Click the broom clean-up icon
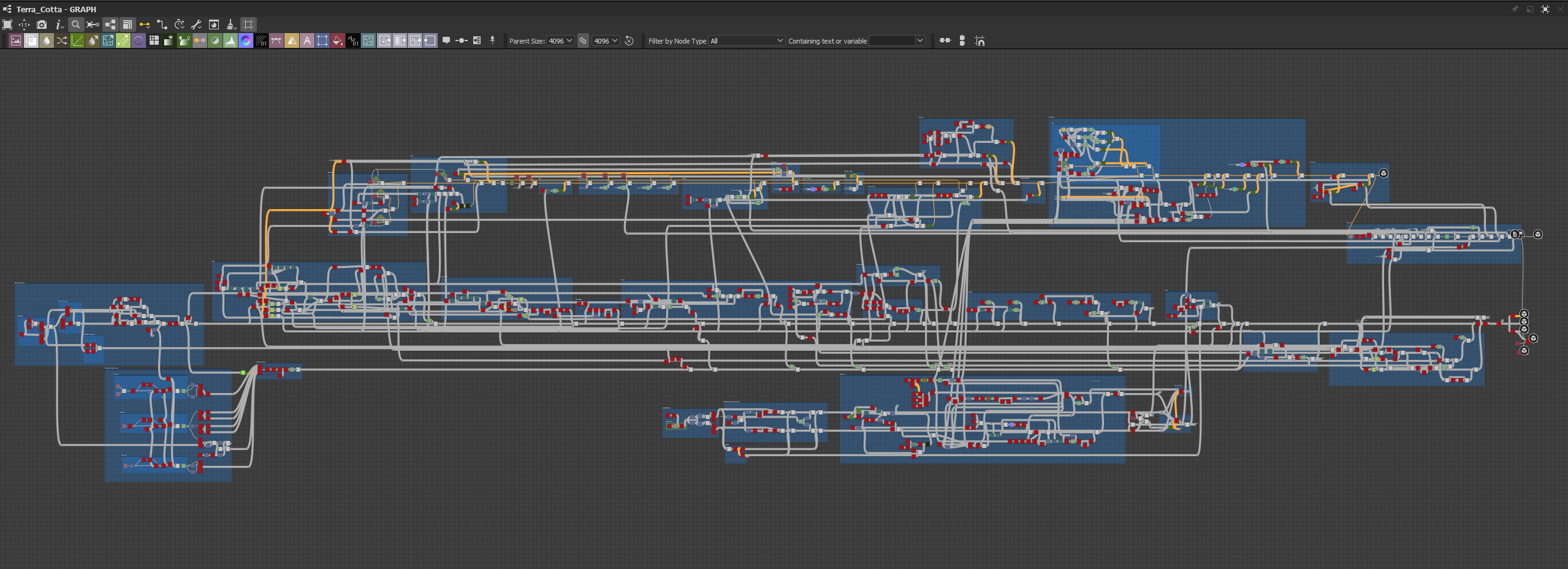The width and height of the screenshot is (1568, 569). pos(231,25)
